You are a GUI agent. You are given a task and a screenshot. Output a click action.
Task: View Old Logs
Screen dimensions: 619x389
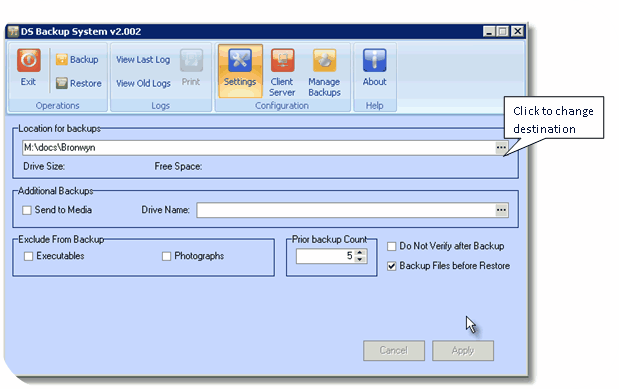coord(143,83)
